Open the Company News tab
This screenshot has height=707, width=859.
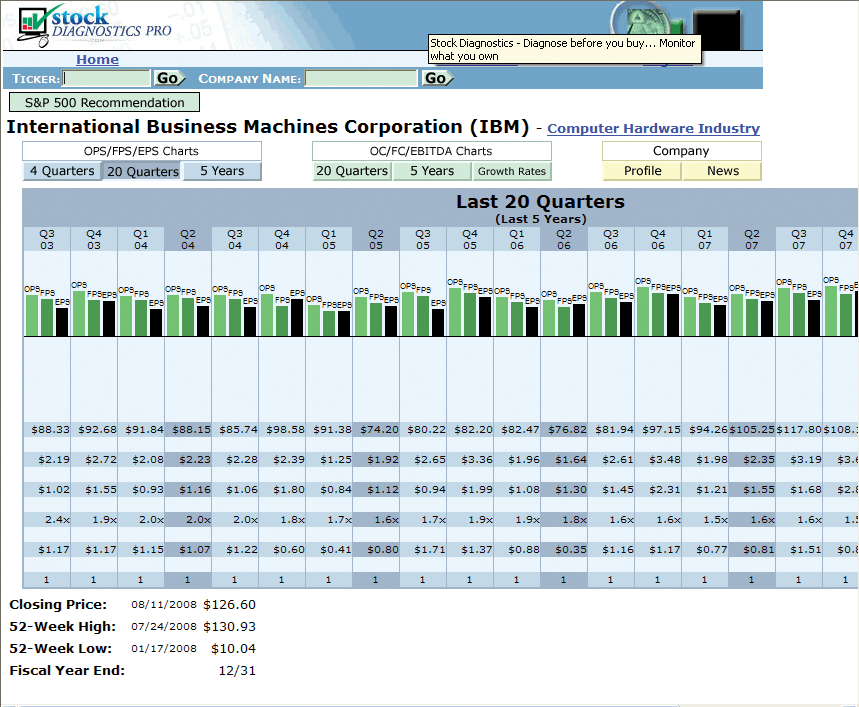[x=722, y=171]
